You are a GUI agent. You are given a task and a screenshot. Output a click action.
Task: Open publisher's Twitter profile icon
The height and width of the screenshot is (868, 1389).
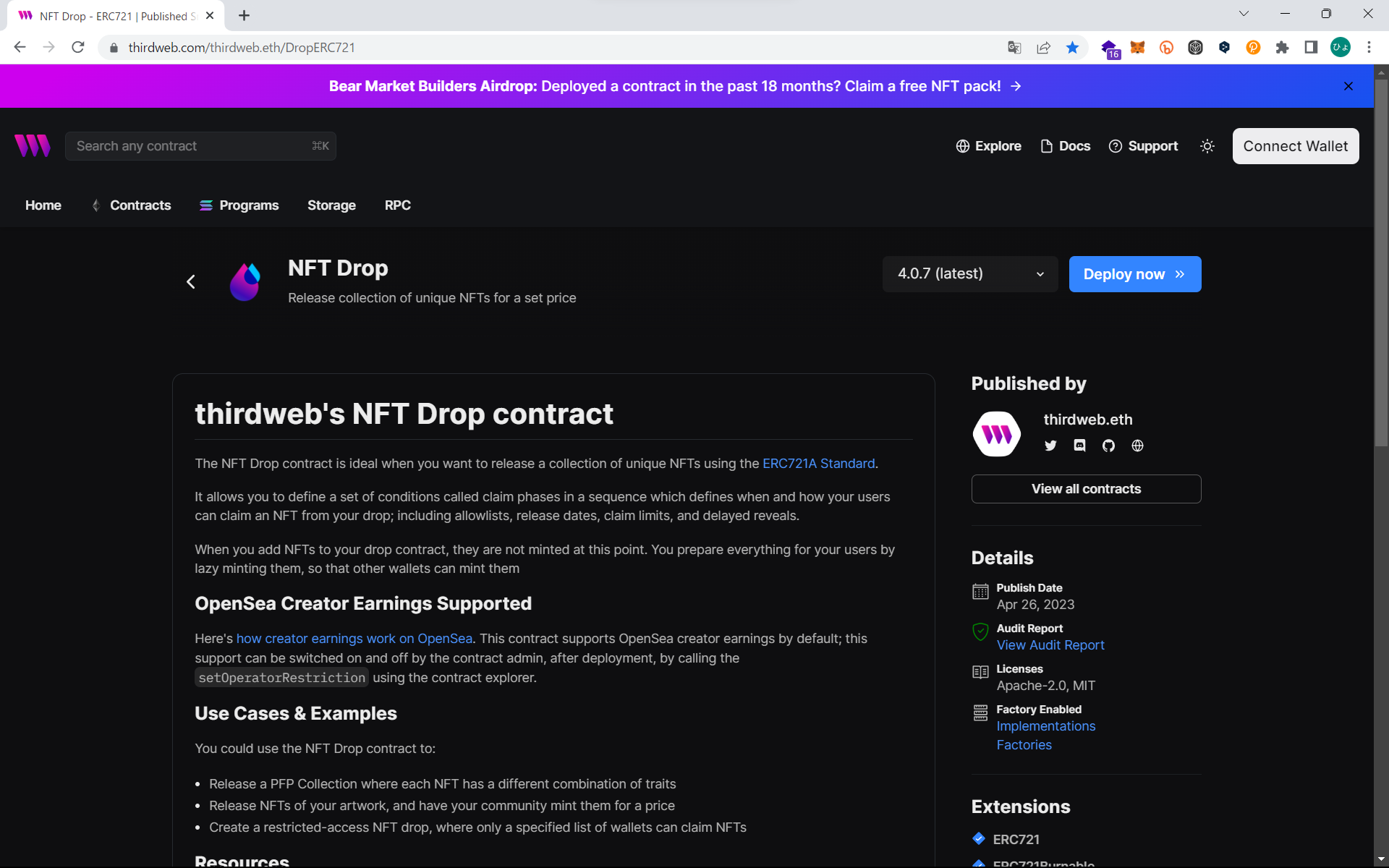(1050, 446)
